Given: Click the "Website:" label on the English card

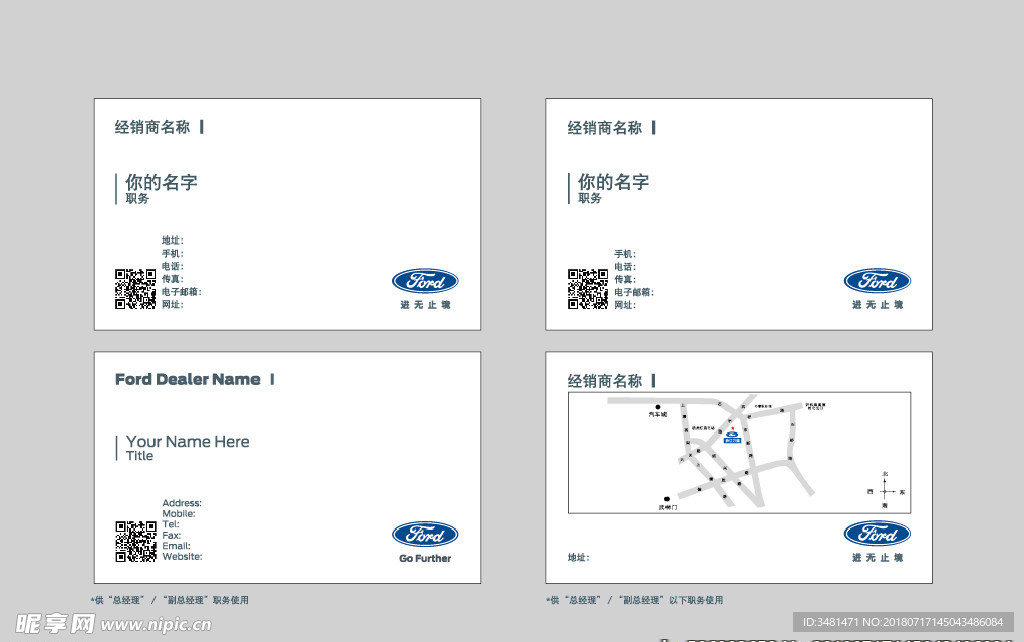Looking at the screenshot, I should tap(182, 557).
